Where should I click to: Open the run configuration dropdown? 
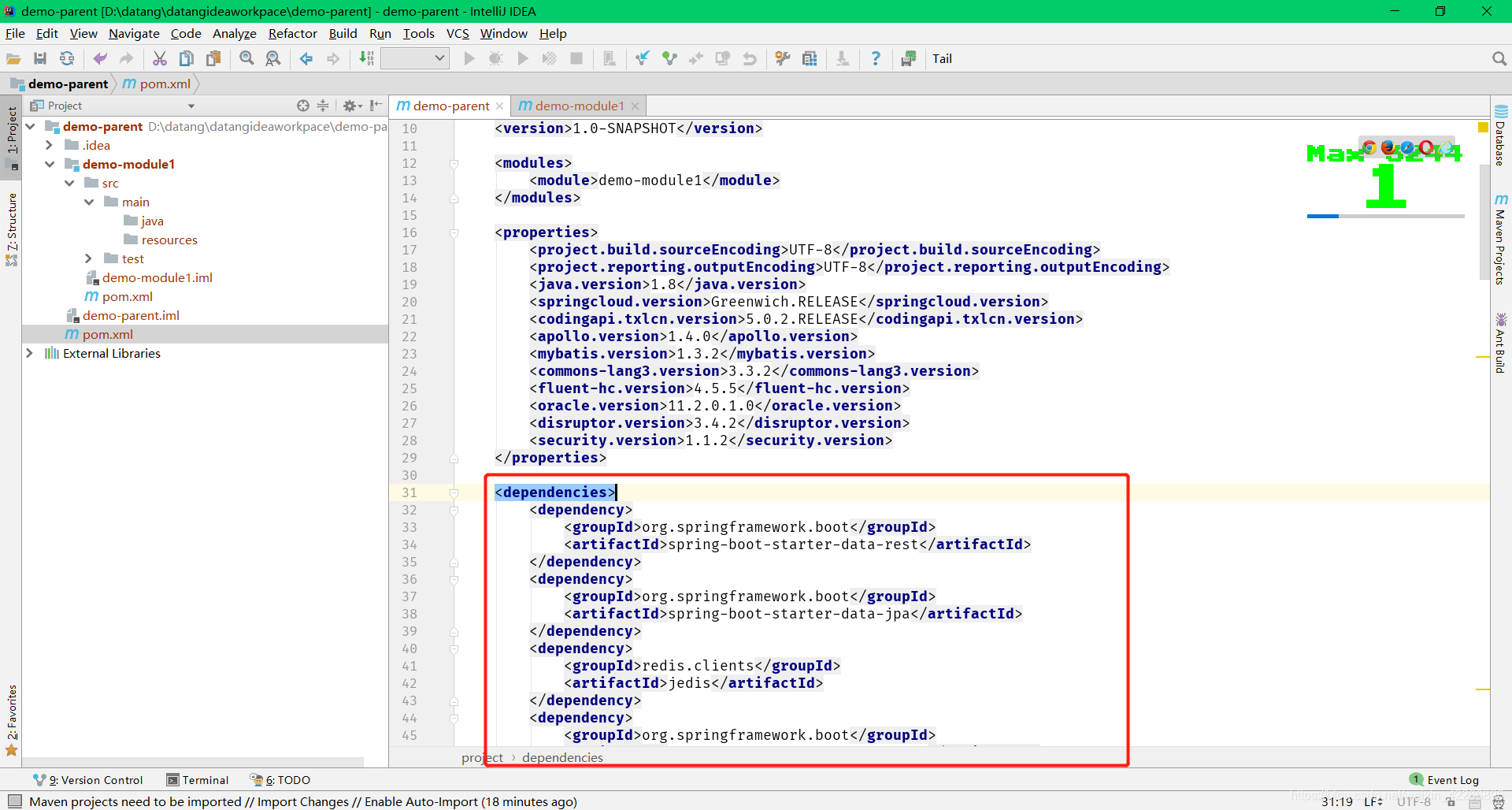[415, 58]
